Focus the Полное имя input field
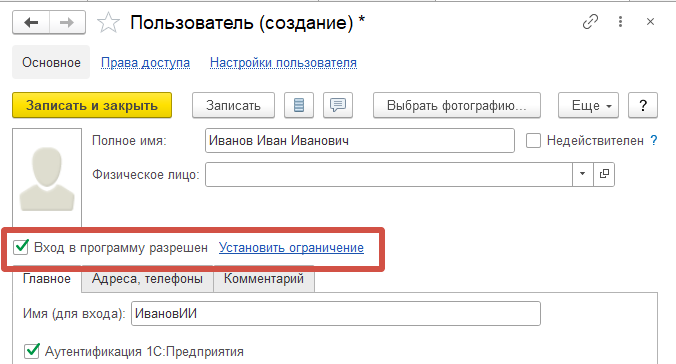 point(360,141)
